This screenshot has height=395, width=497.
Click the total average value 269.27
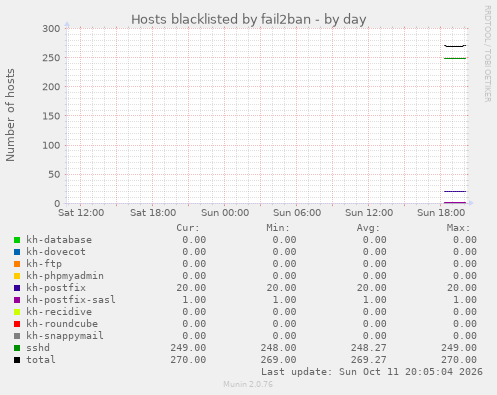coord(368,360)
